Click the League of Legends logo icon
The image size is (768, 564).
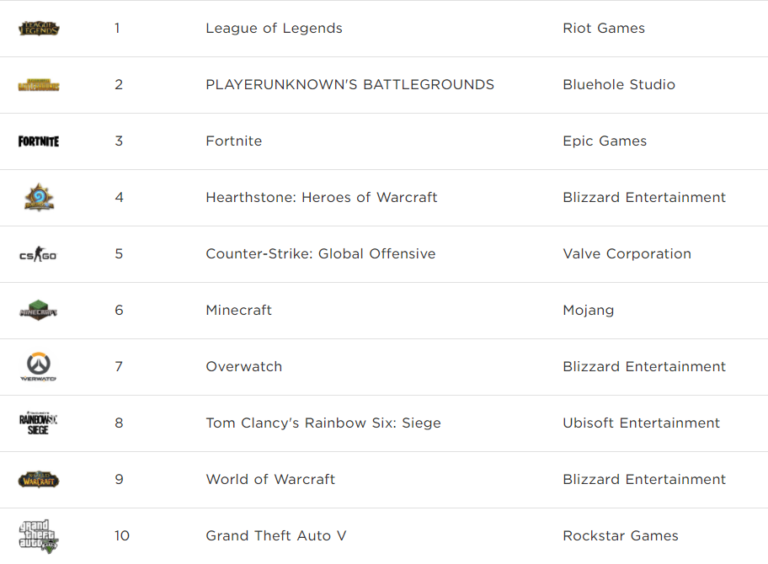(x=39, y=28)
